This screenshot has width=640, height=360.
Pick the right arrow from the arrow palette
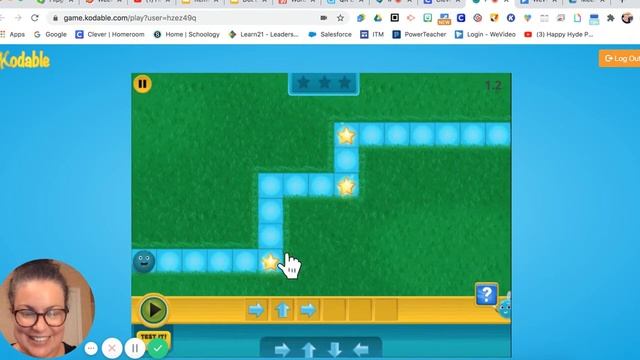(282, 350)
